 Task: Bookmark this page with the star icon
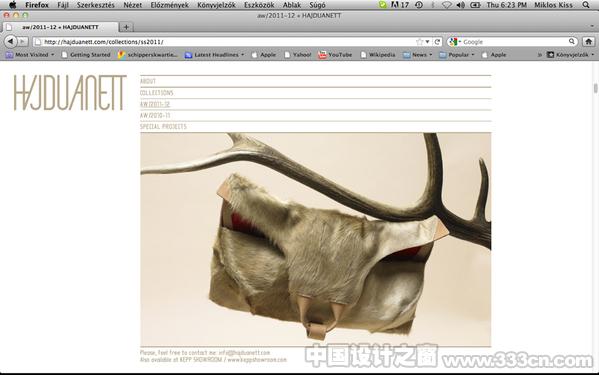419,42
